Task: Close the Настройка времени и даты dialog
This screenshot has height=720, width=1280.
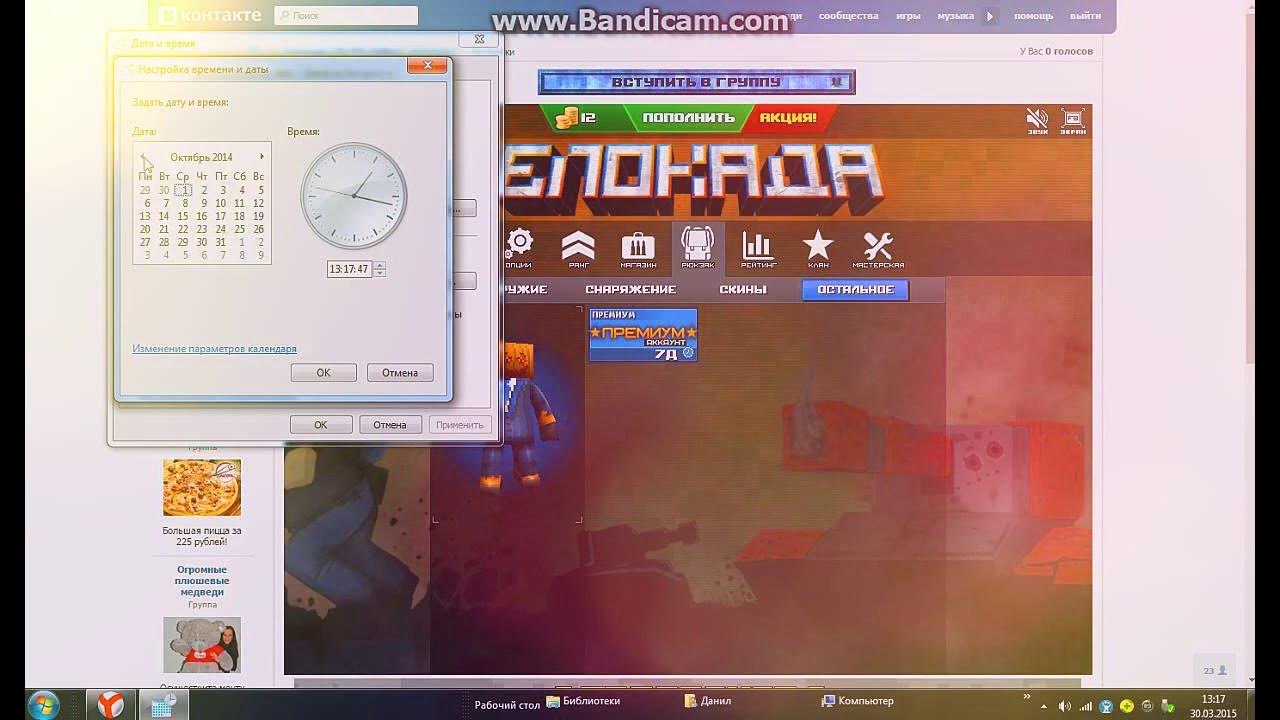Action: tap(427, 66)
